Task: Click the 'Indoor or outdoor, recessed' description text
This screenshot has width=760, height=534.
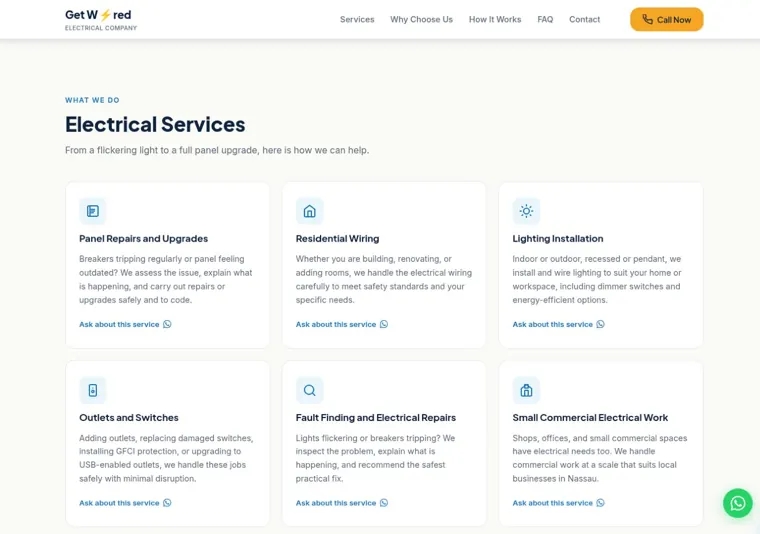Action: click(597, 280)
